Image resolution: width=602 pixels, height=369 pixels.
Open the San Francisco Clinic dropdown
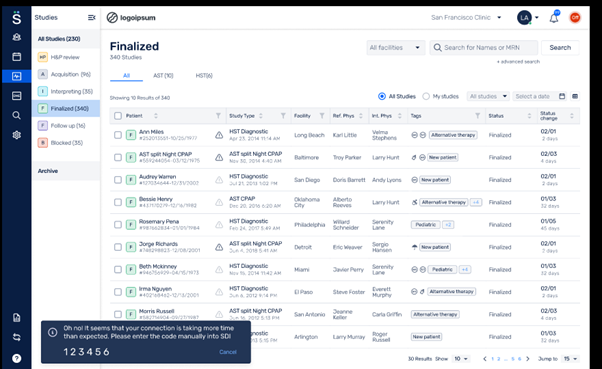click(466, 18)
